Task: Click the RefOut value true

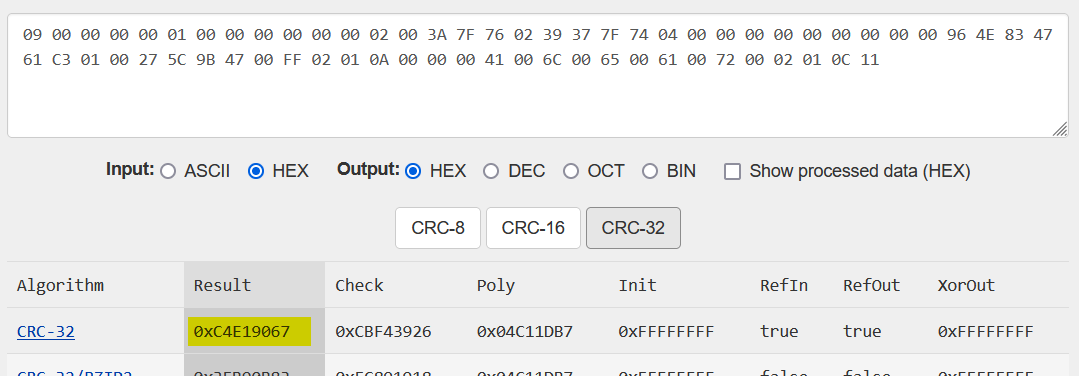Action: [862, 332]
